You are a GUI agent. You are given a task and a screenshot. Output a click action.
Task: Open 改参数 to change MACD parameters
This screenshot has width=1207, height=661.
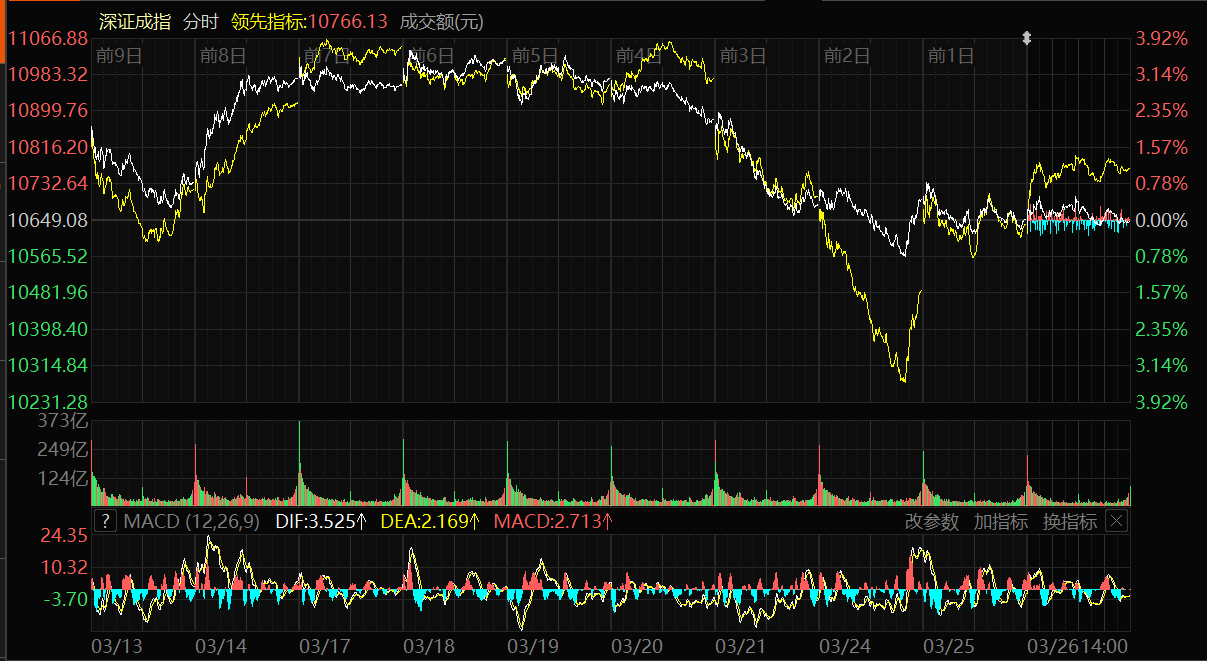coord(931,521)
